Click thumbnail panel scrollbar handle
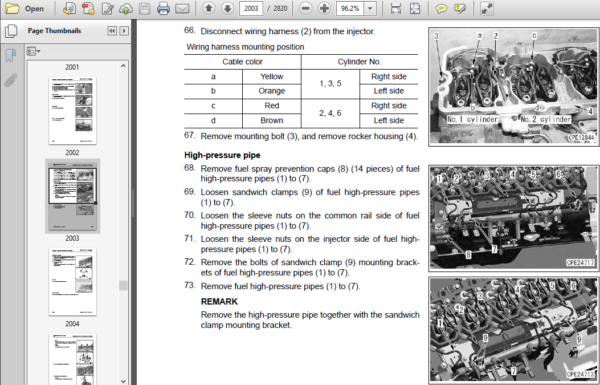The width and height of the screenshot is (600, 385). coord(123,285)
